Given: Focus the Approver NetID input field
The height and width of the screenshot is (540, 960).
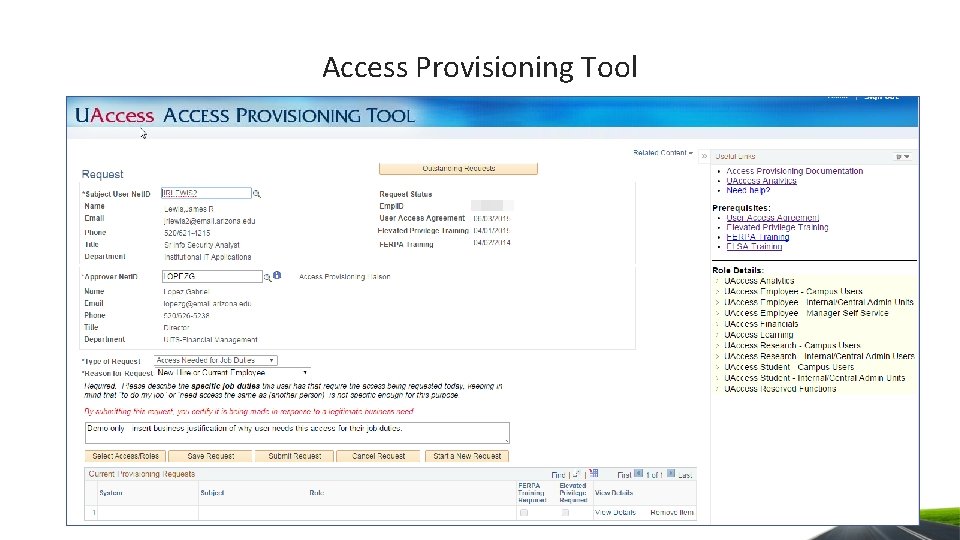Looking at the screenshot, I should 212,277.
